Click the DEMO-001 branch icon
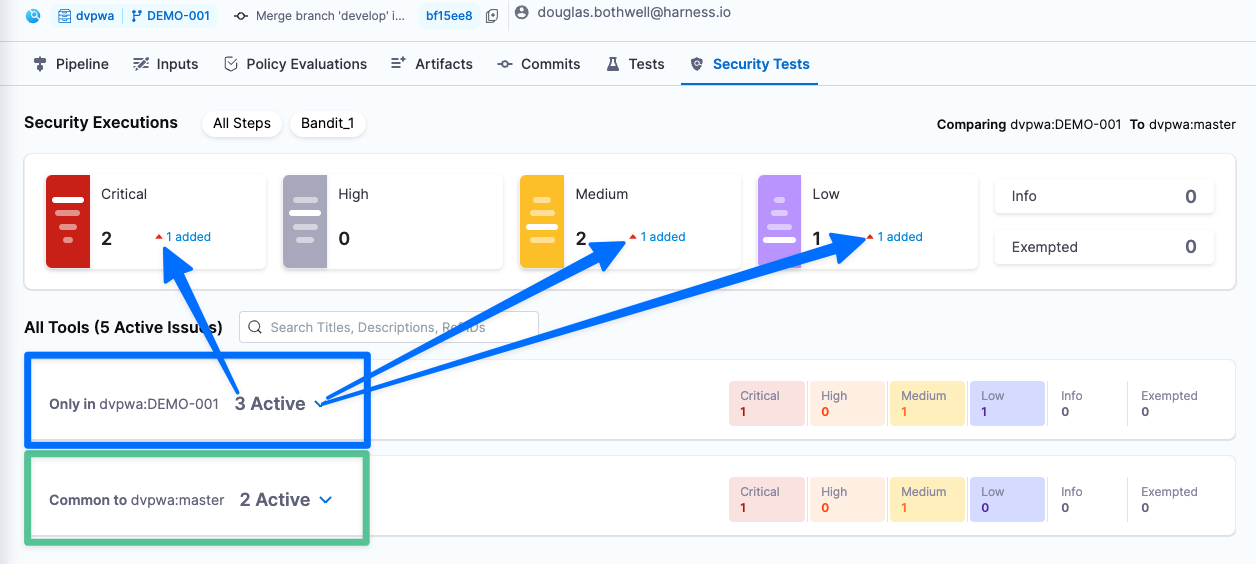Screen dimensions: 1256x564 click(137, 16)
